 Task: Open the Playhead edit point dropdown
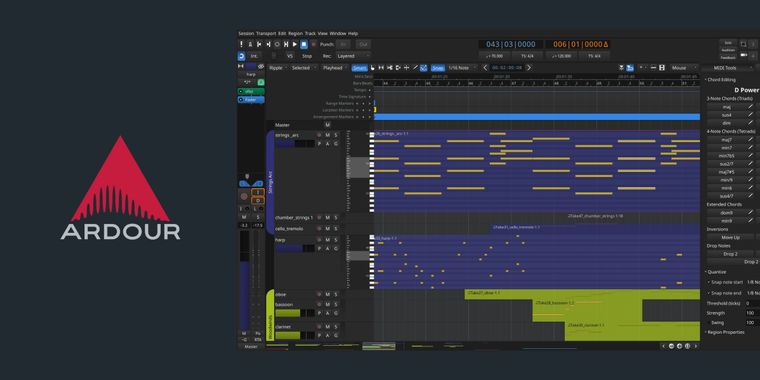(x=334, y=68)
